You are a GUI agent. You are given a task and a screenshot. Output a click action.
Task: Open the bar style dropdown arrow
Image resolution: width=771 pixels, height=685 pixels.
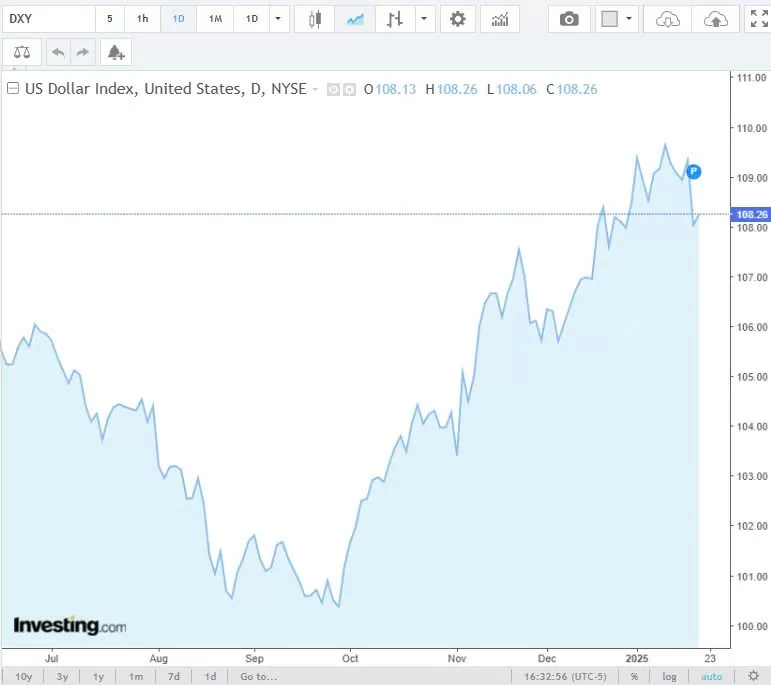425,19
